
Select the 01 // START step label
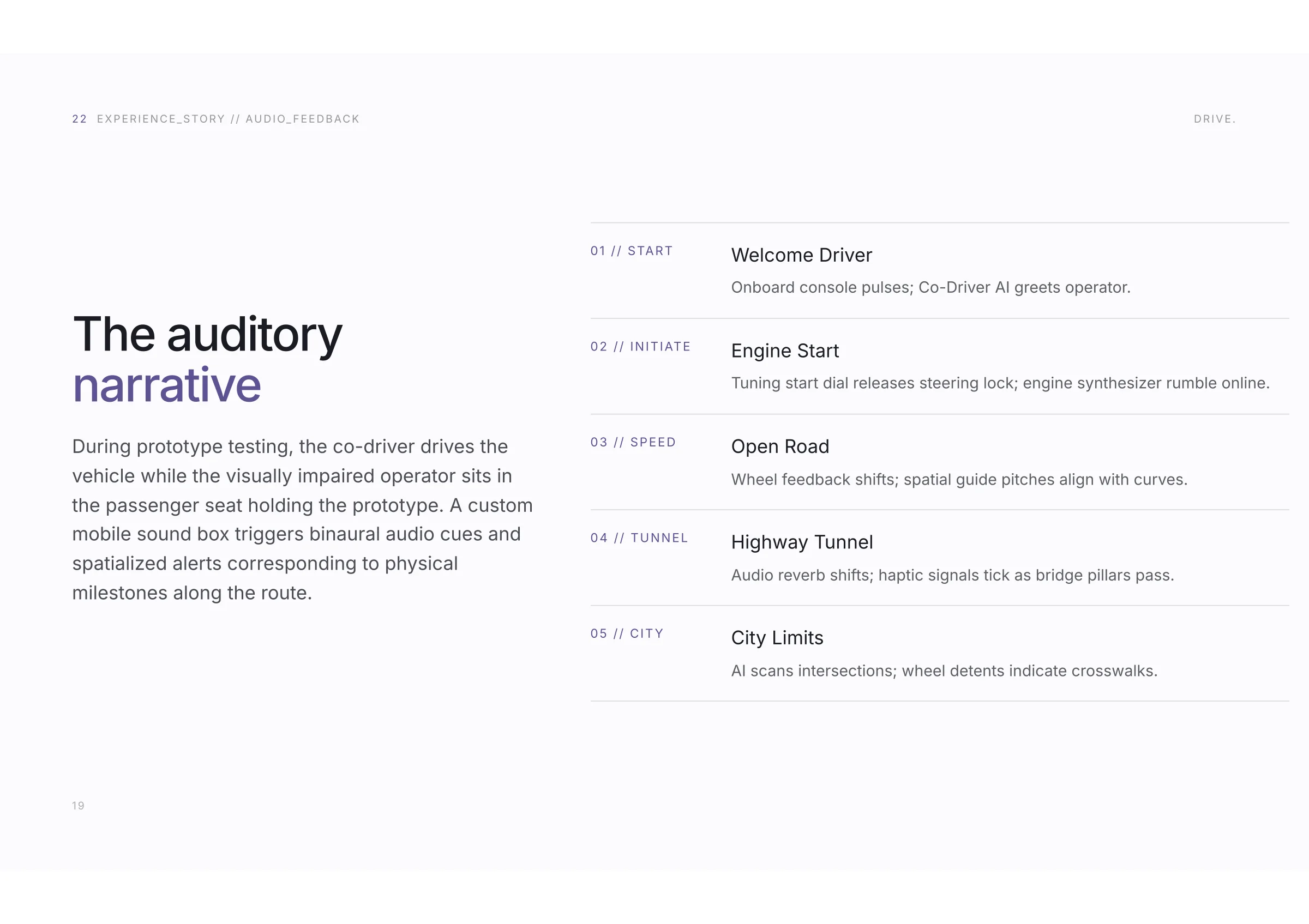(632, 251)
